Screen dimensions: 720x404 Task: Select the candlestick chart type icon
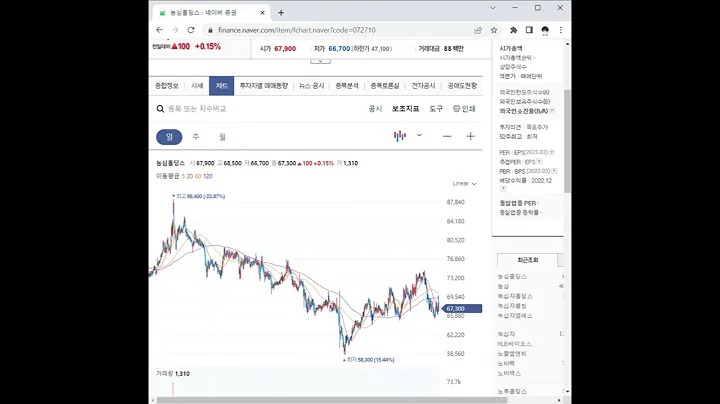pos(400,136)
